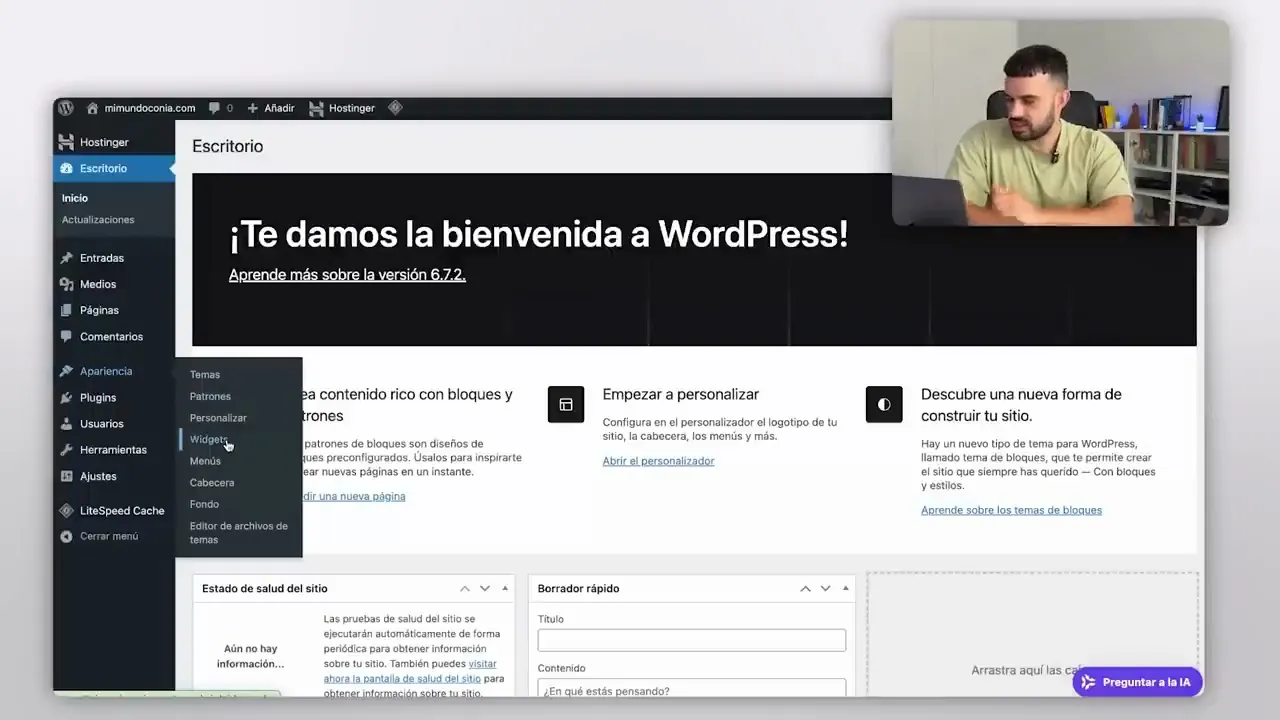Collapse the Borrador rápido panel
The height and width of the screenshot is (720, 1280).
tap(845, 588)
